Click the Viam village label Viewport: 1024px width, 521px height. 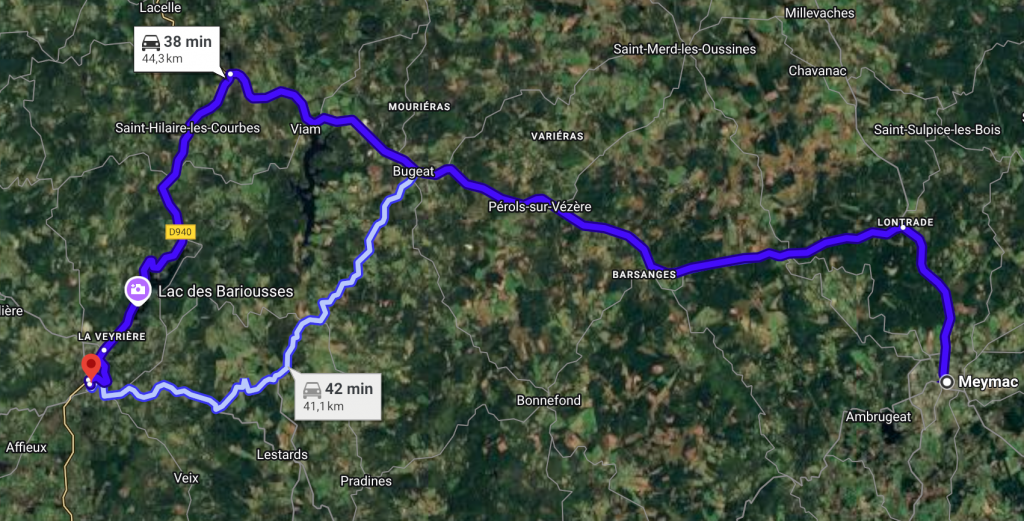(x=306, y=129)
